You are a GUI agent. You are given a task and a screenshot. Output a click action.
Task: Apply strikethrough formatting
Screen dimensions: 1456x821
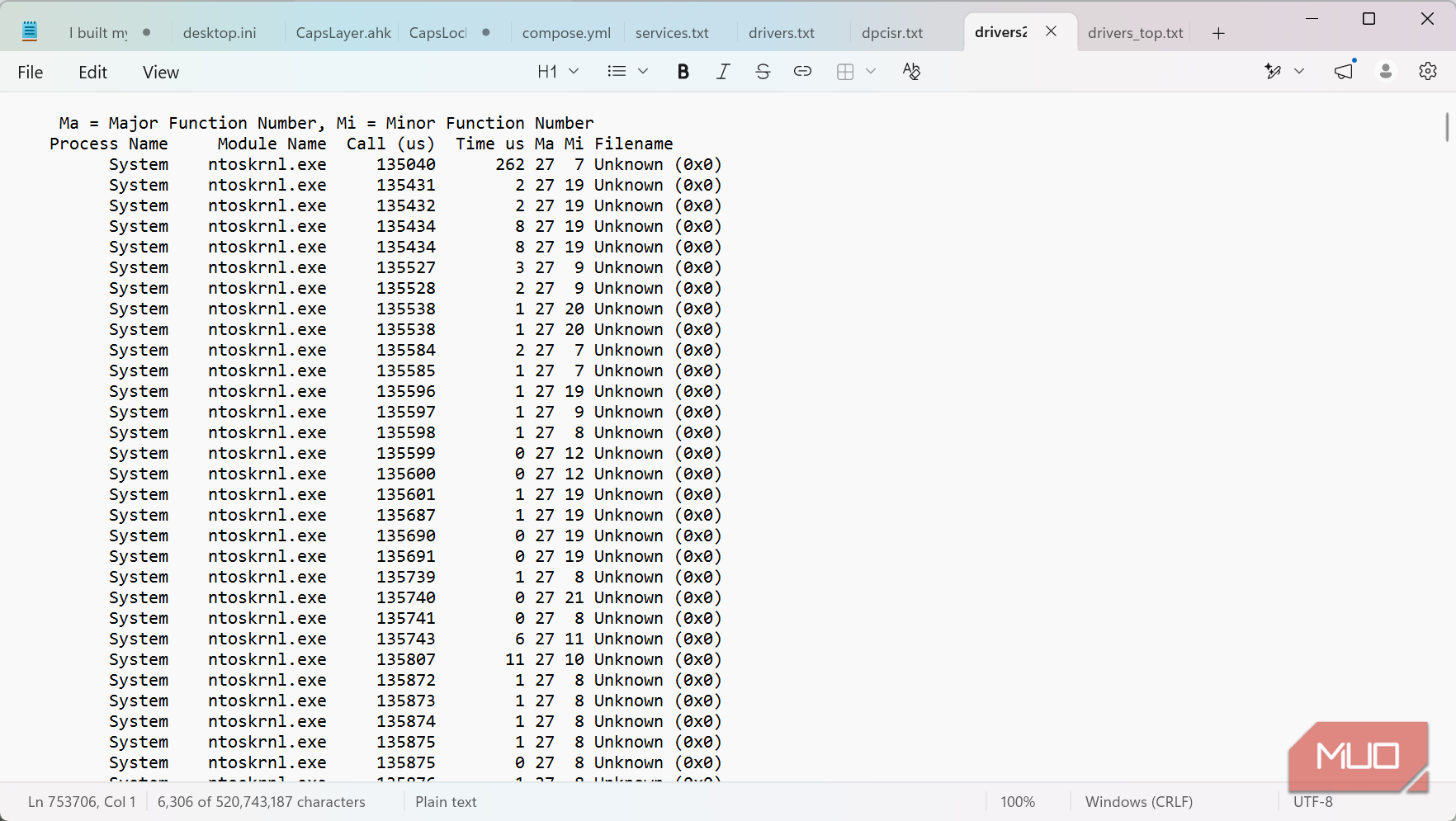(x=763, y=72)
